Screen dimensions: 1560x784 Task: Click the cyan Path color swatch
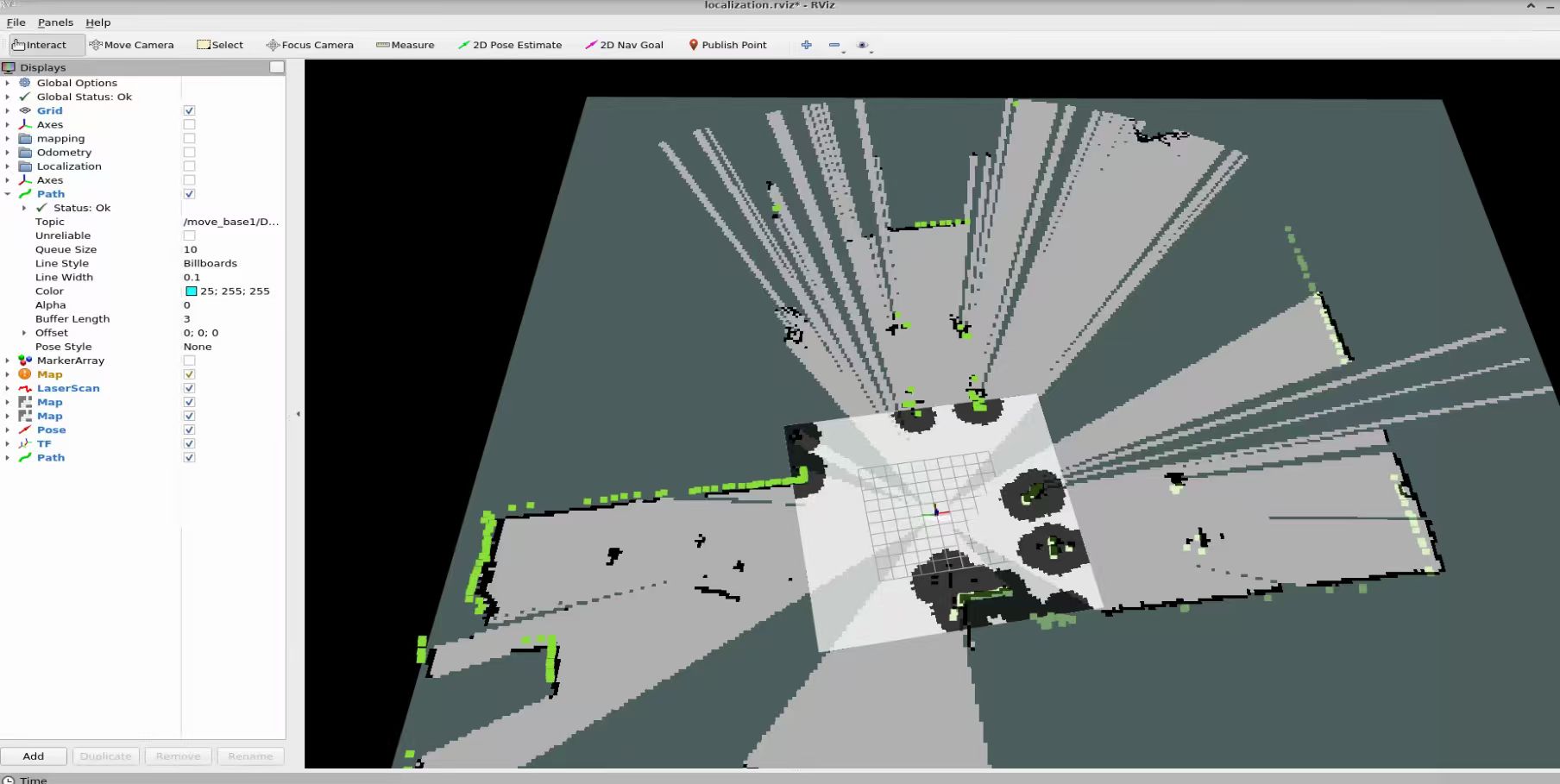coord(191,292)
